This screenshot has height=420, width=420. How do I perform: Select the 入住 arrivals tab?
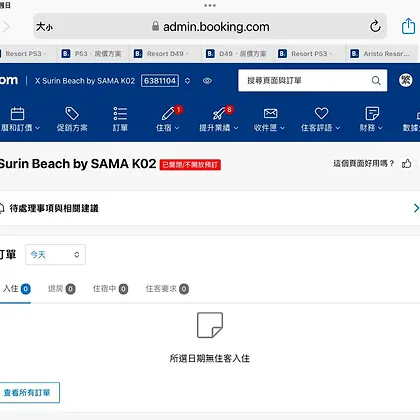pos(16,289)
